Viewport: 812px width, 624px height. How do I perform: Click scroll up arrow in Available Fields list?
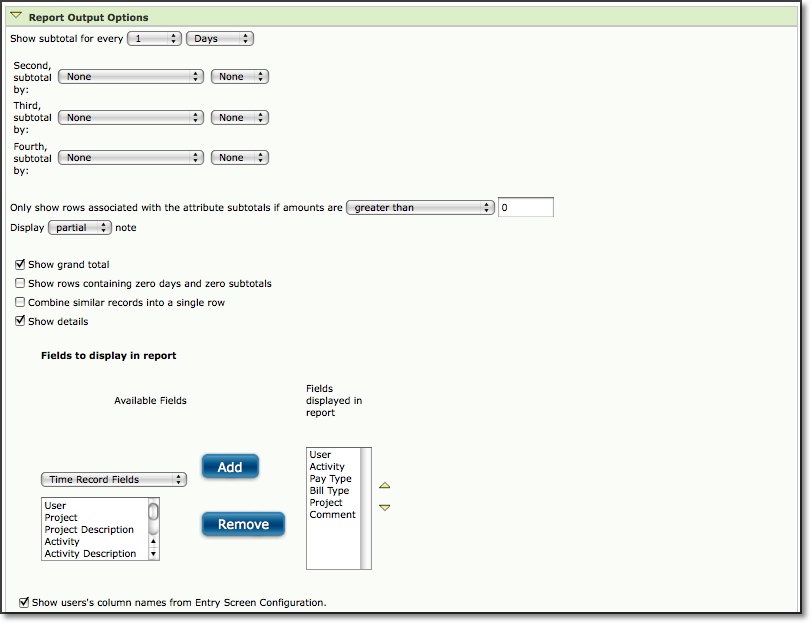pyautogui.click(x=153, y=541)
